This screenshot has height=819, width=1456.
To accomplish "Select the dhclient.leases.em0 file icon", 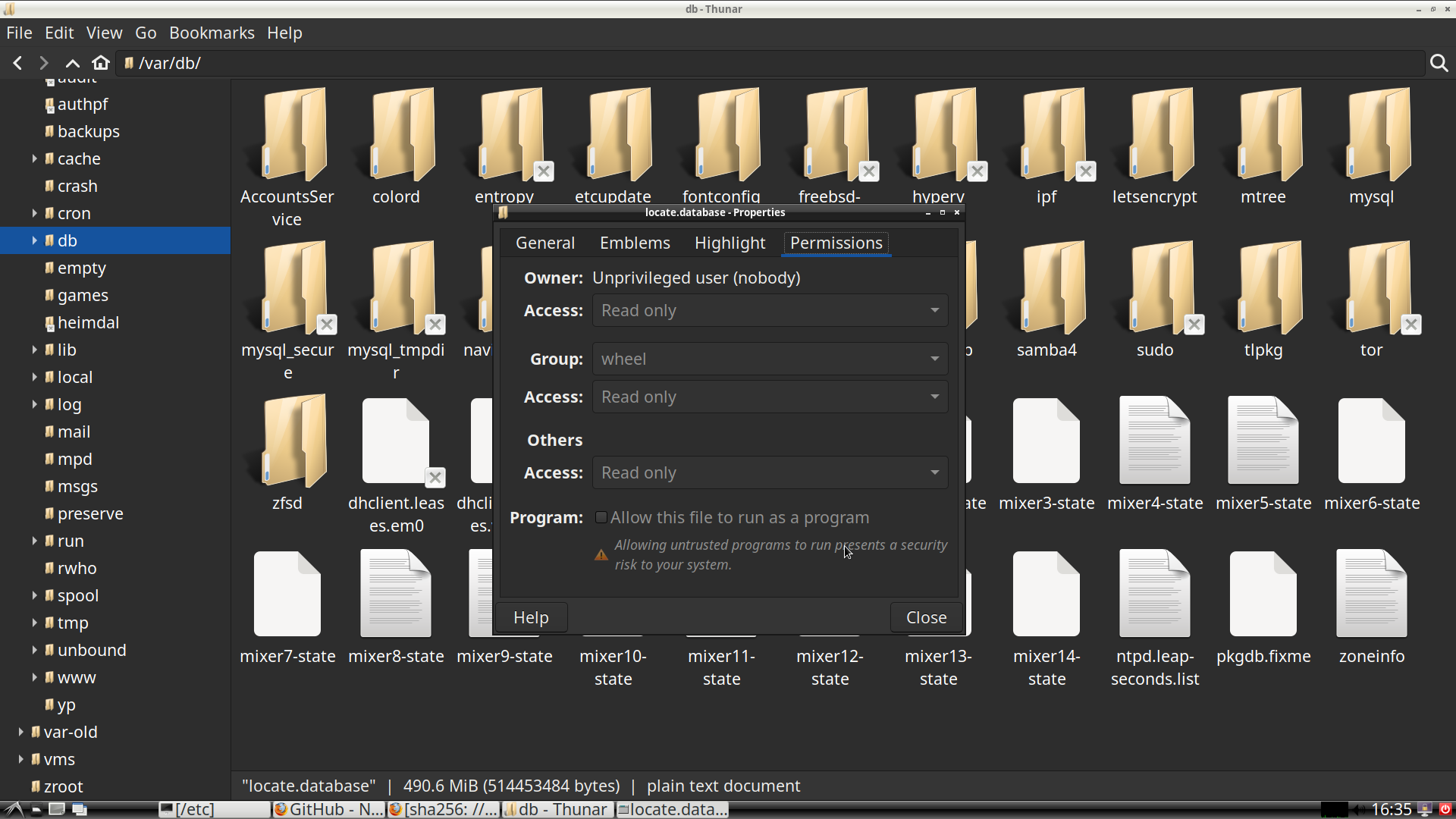I will point(396,441).
